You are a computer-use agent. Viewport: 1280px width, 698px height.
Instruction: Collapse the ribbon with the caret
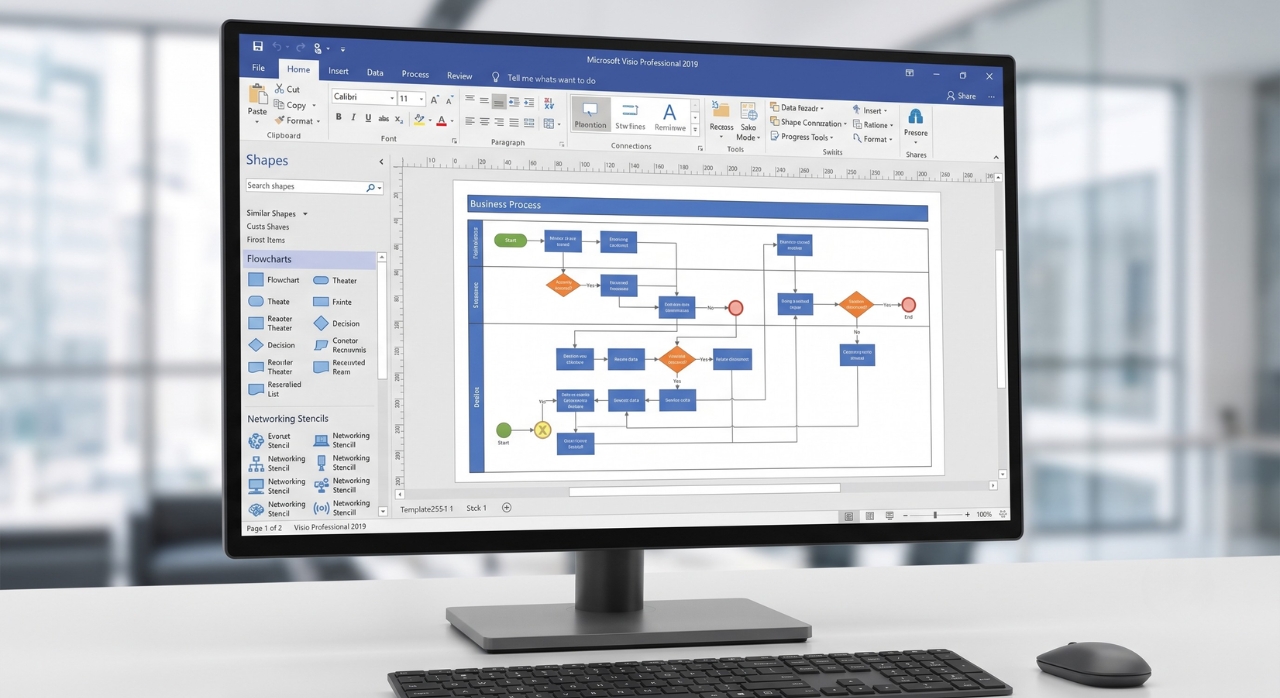point(996,157)
